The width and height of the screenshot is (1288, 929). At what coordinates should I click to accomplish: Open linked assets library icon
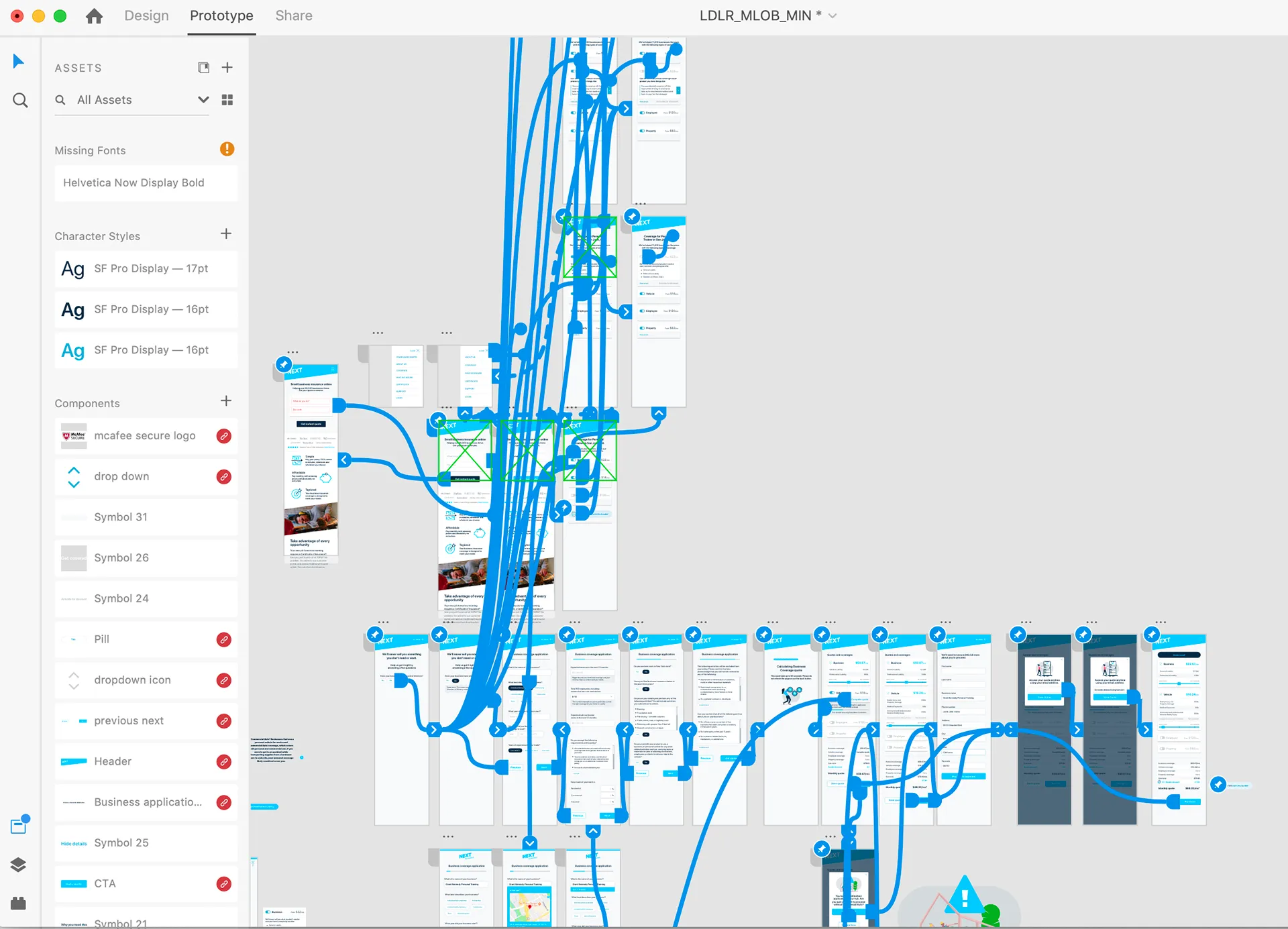pos(204,67)
